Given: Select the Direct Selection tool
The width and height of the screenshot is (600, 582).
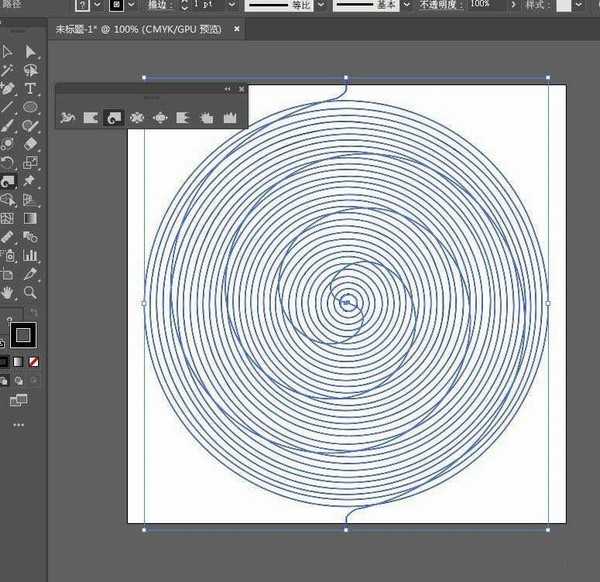Looking at the screenshot, I should [31, 51].
